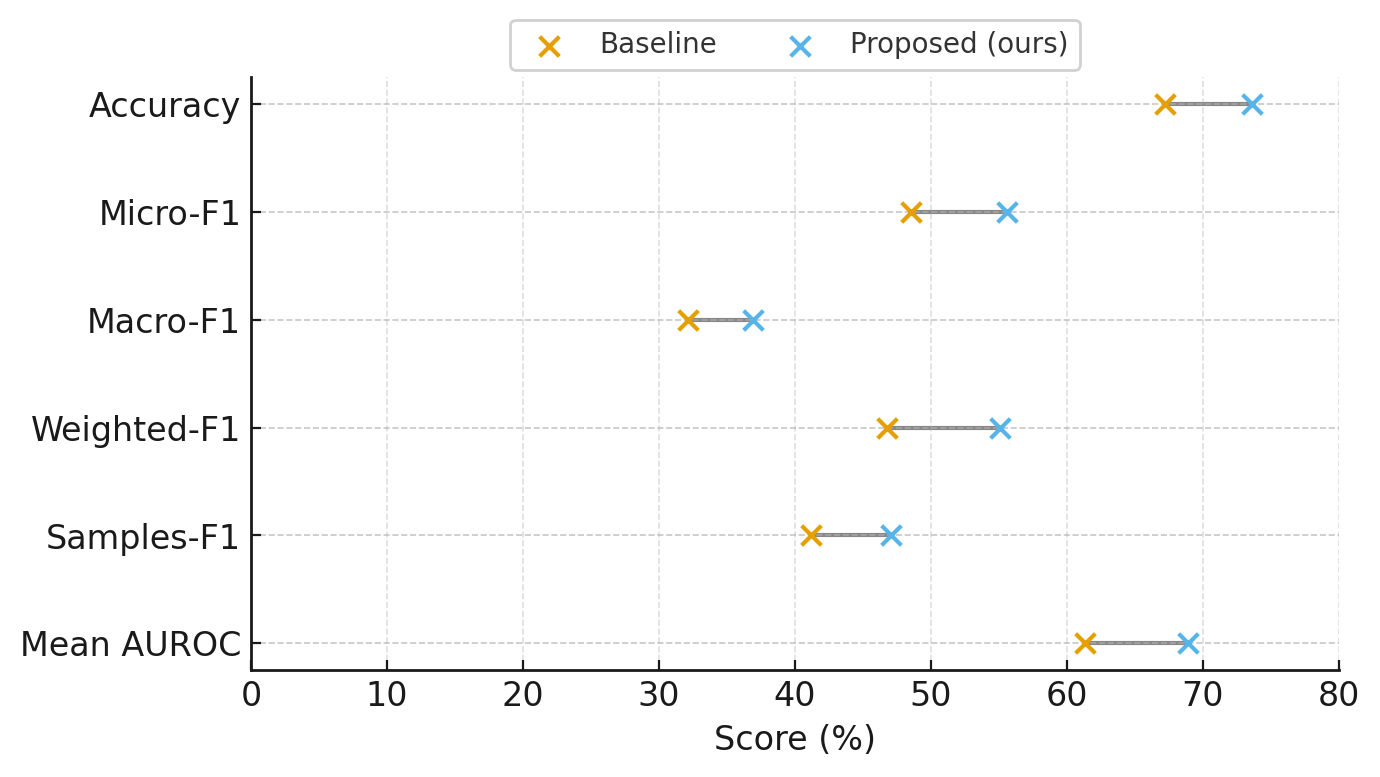1380x777 pixels.
Task: Click the "Mean AUROC" y-axis label
Action: tap(130, 645)
